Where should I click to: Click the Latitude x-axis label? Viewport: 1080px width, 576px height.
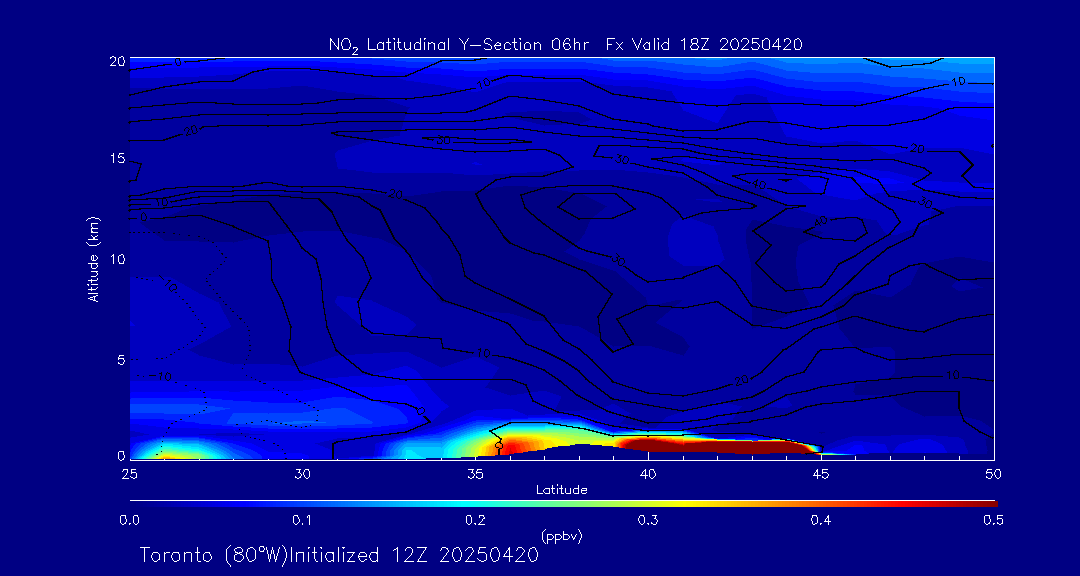point(561,490)
